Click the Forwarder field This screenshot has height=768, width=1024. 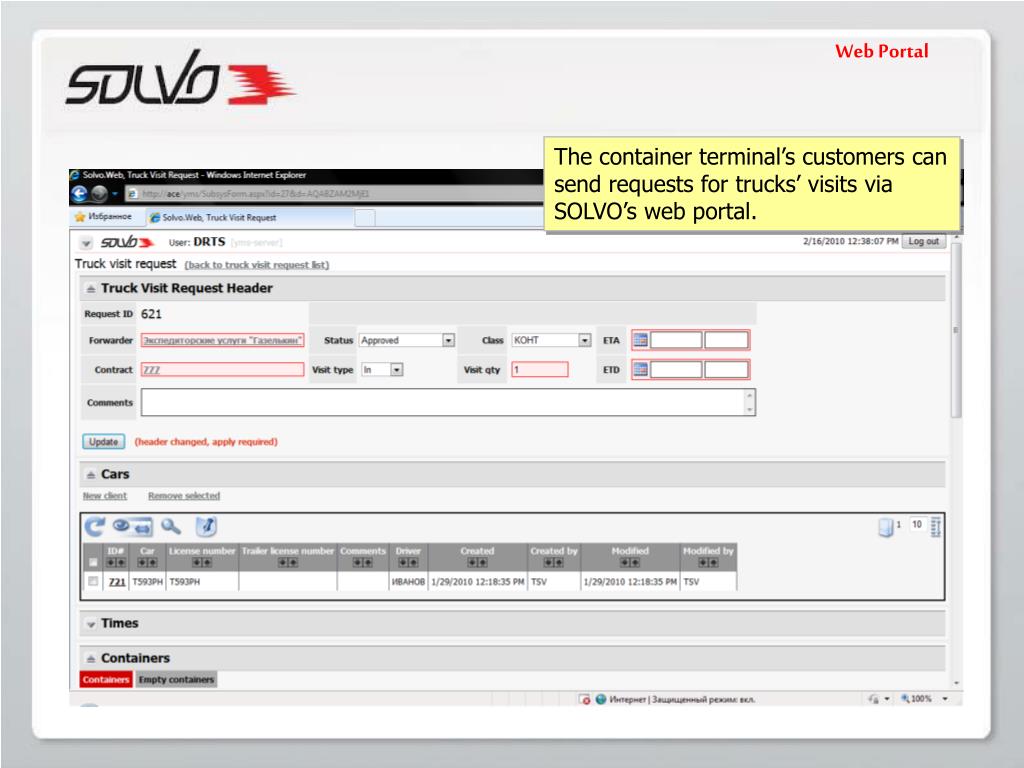point(222,340)
